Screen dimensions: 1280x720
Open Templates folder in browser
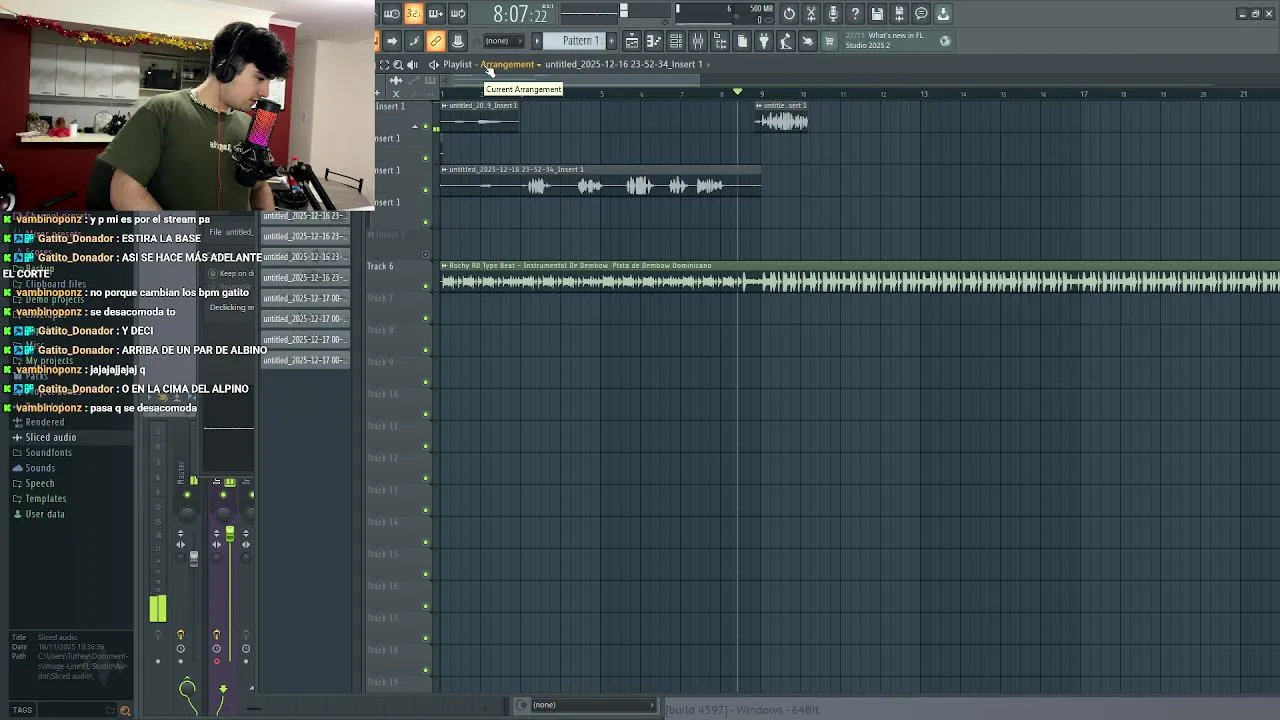[x=45, y=498]
